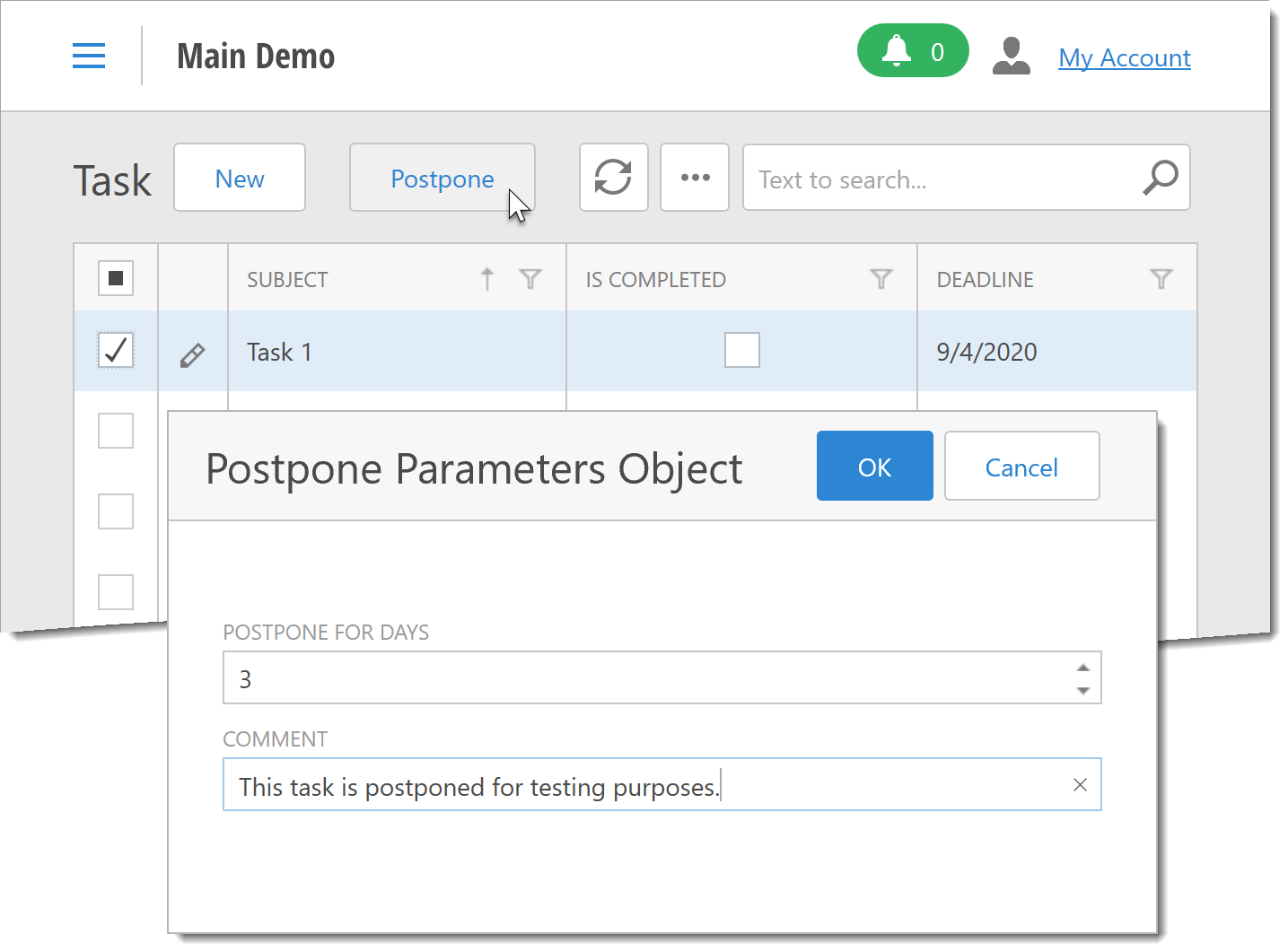Open the Deadline column filter
The image size is (1288, 952).
tap(1161, 279)
